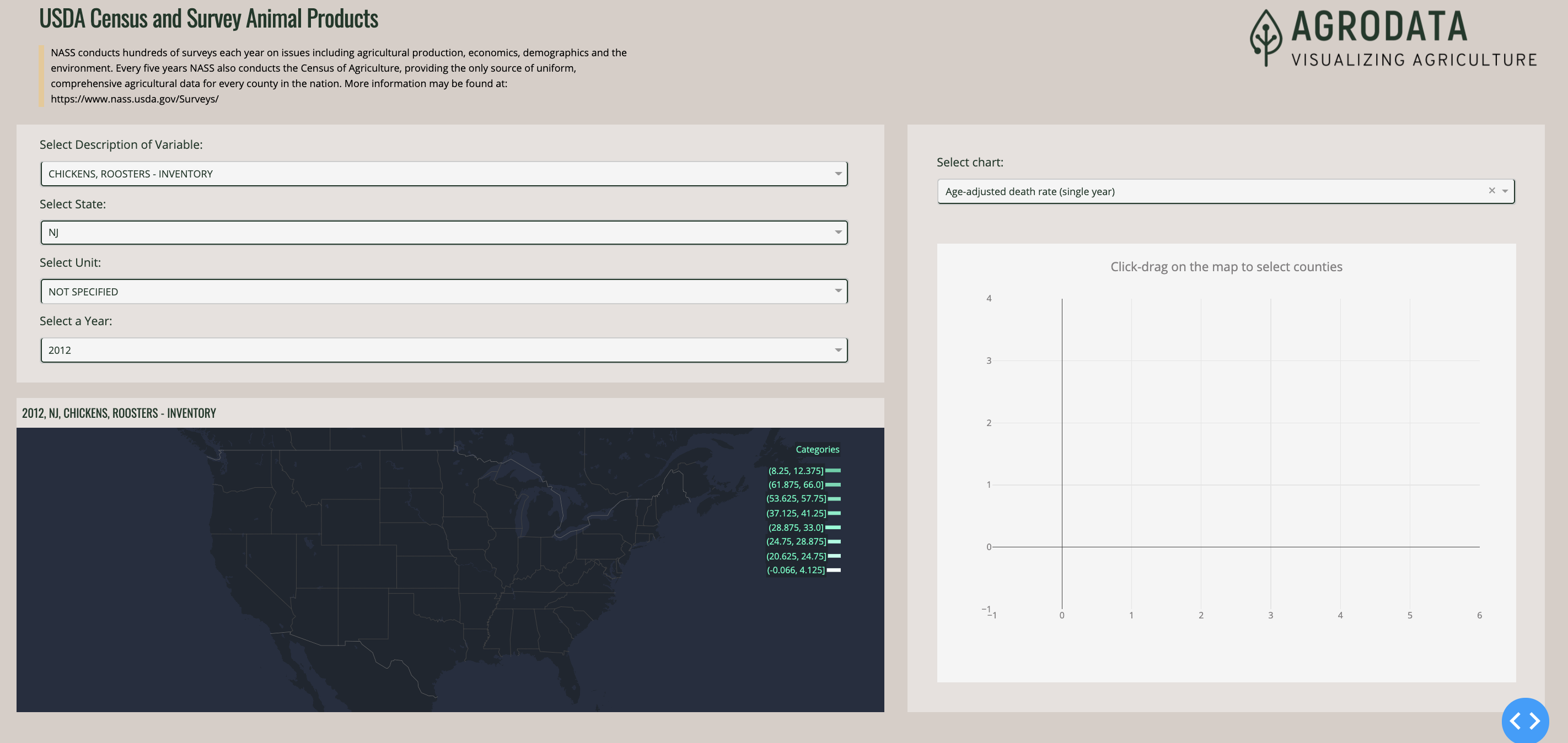The height and width of the screenshot is (743, 1568).
Task: Open the Select Unit dropdown arrow
Action: (837, 292)
